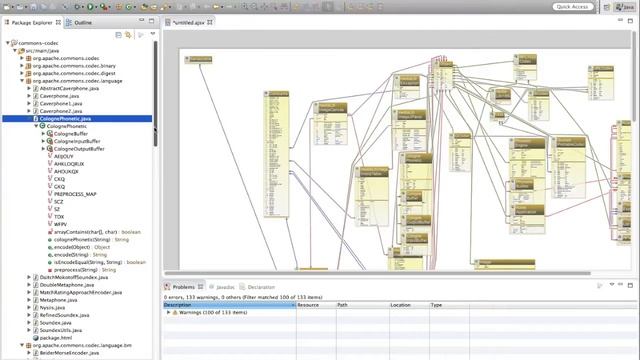Click the Search flashlight toolbar icon
Image resolution: width=640 pixels, height=360 pixels.
pyautogui.click(x=164, y=7)
